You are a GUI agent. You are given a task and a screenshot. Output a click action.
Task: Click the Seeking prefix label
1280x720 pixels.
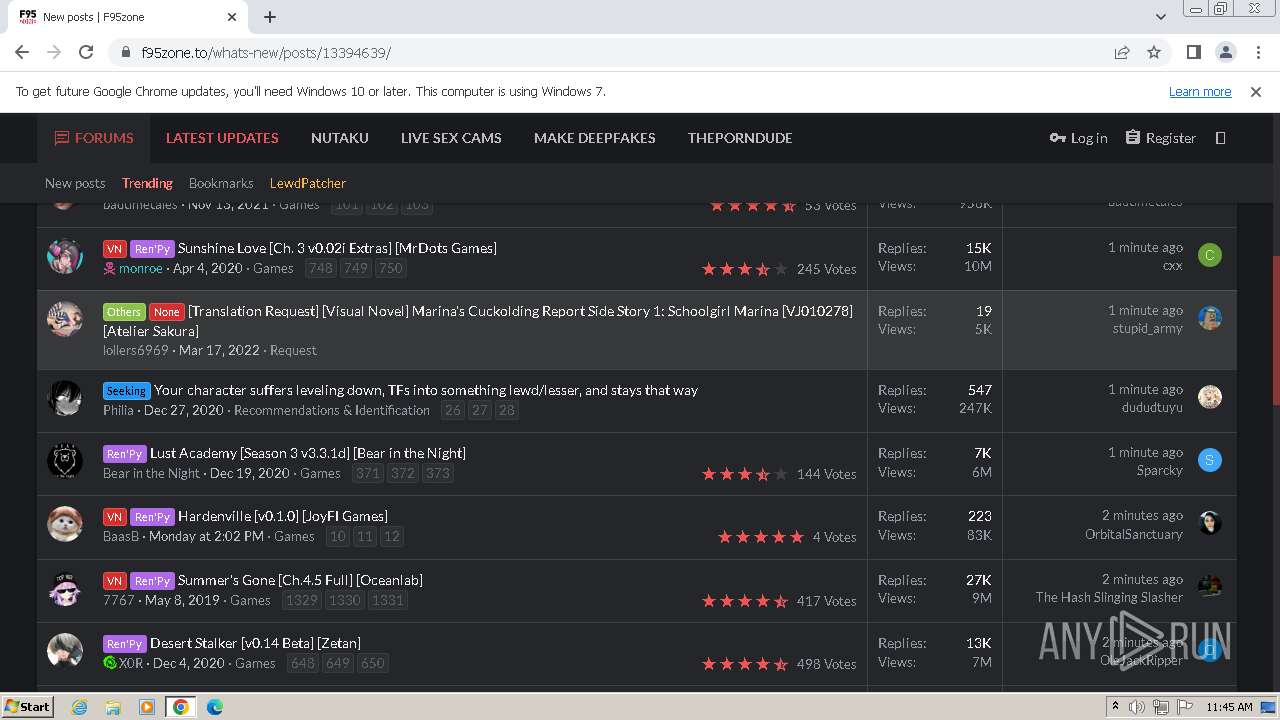click(x=127, y=391)
